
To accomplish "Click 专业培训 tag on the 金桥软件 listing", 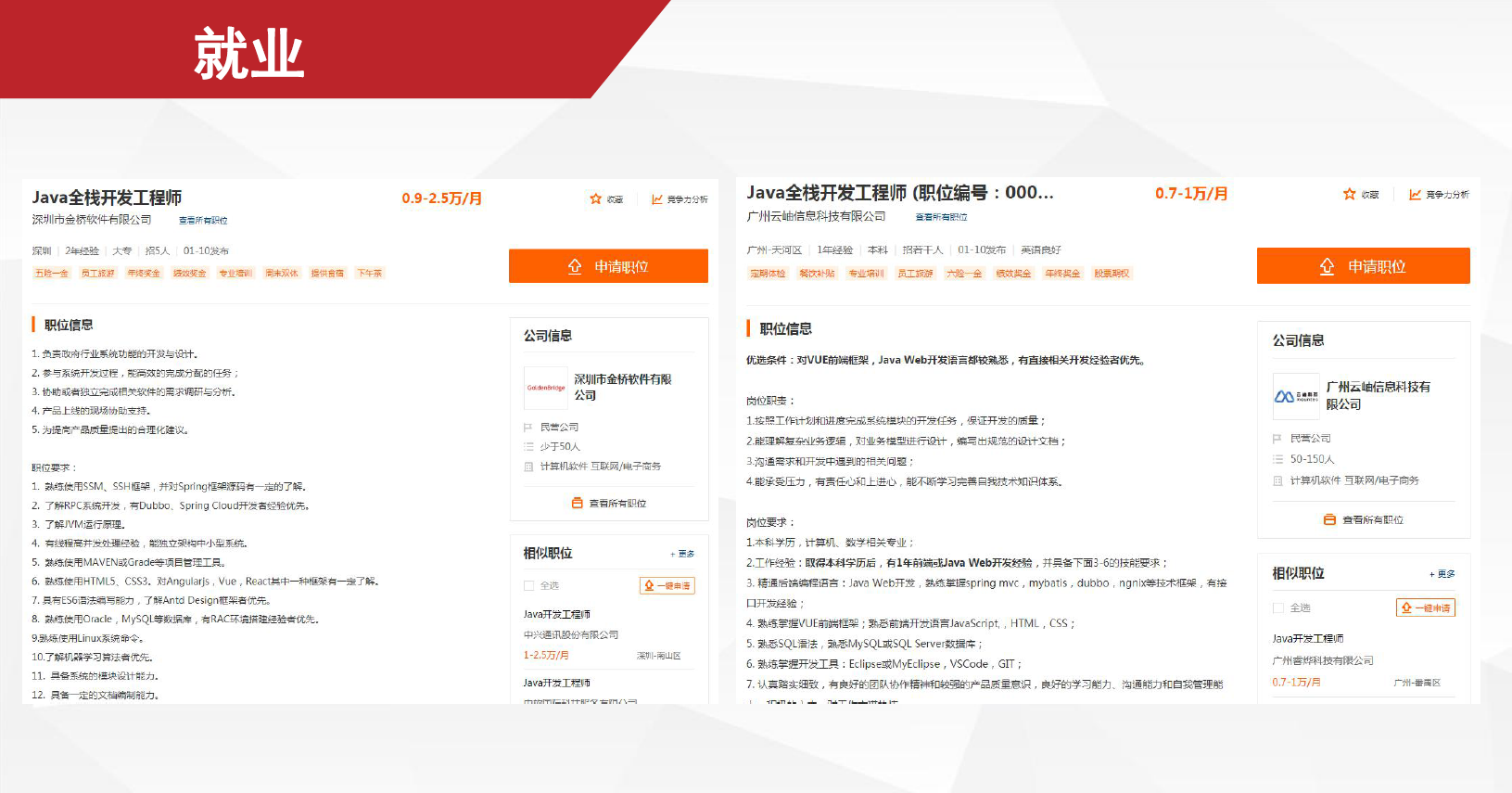I will click(x=235, y=274).
